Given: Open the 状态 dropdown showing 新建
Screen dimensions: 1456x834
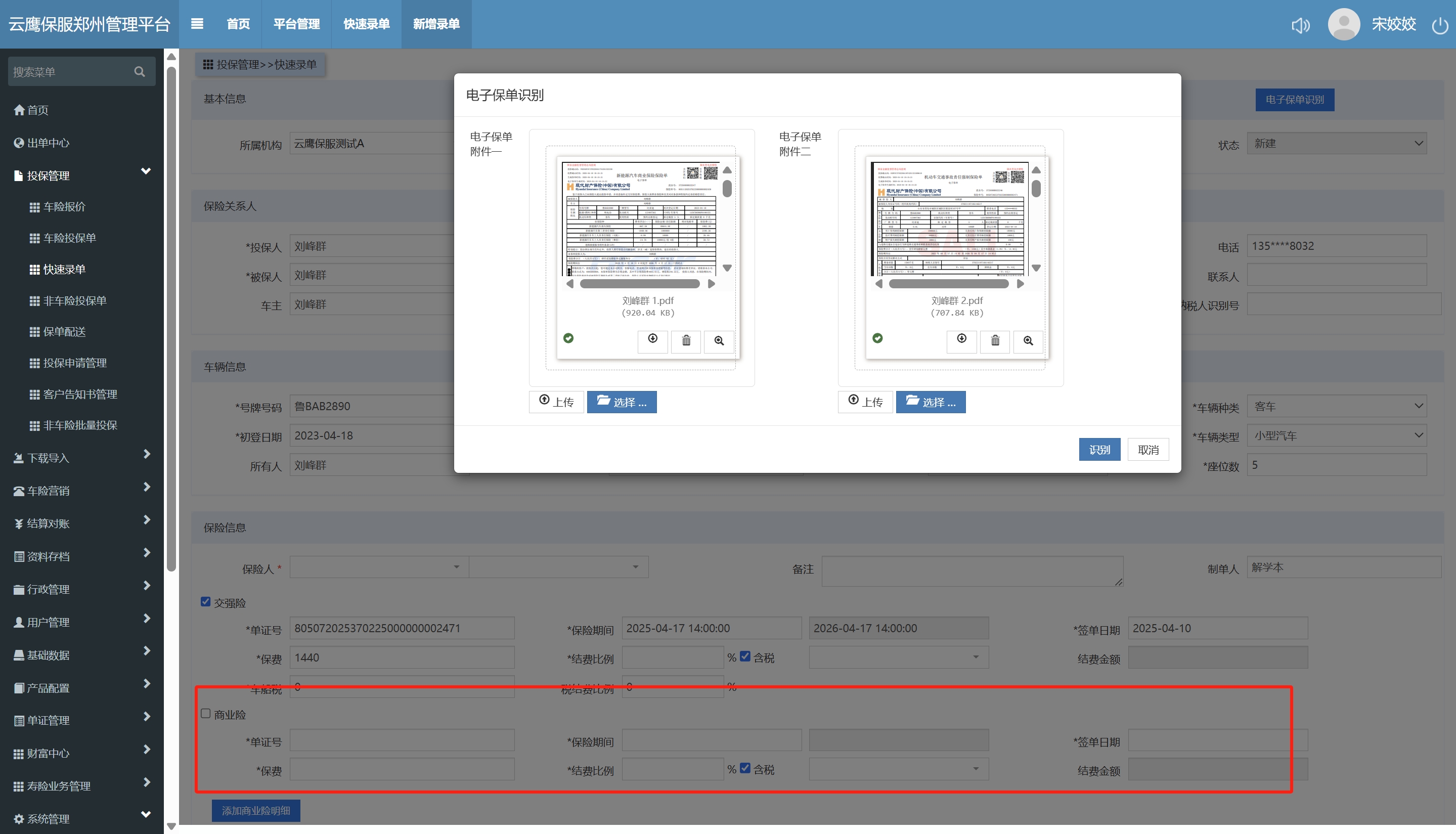Looking at the screenshot, I should [1336, 143].
